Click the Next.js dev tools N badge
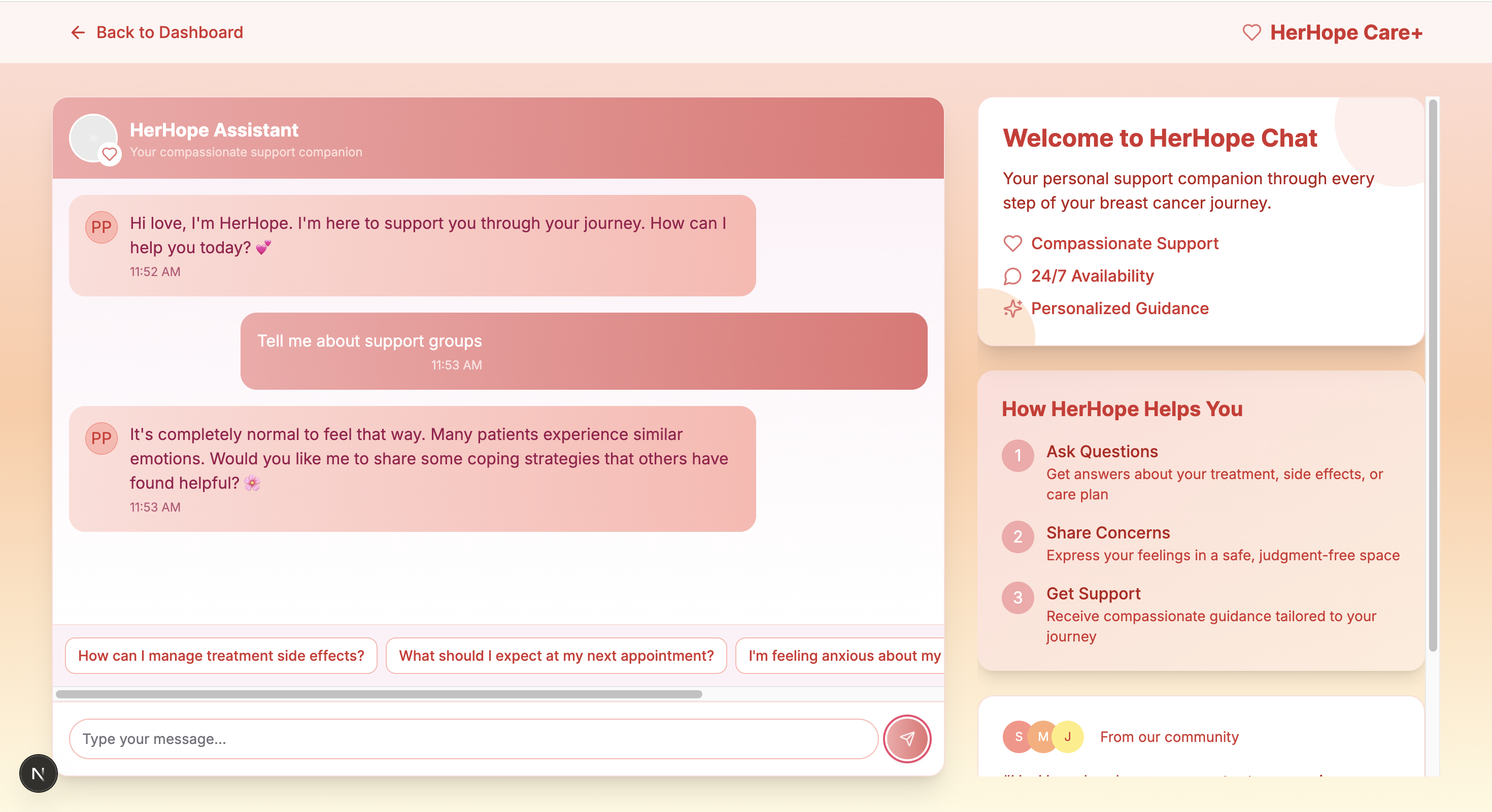Image resolution: width=1492 pixels, height=812 pixels. (x=38, y=773)
